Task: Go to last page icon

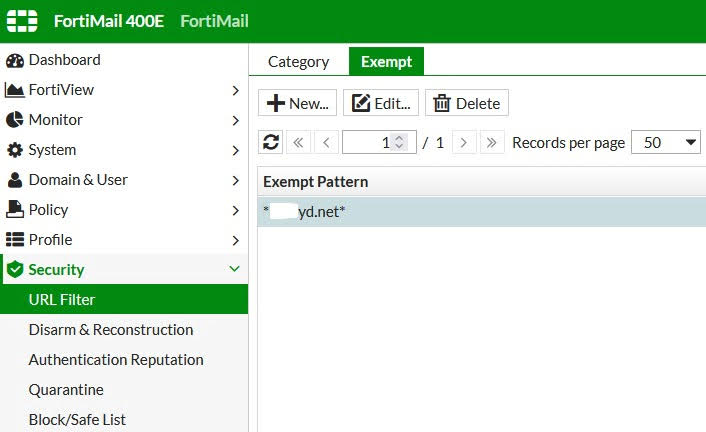Action: (492, 143)
